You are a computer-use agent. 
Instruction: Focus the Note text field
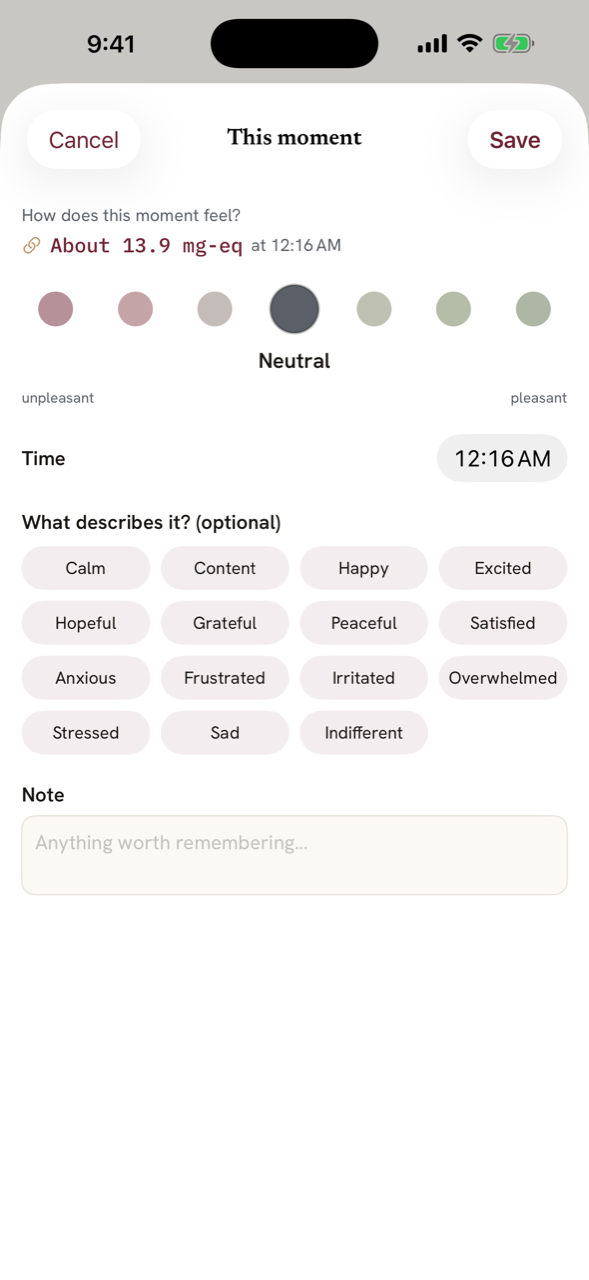click(x=294, y=855)
